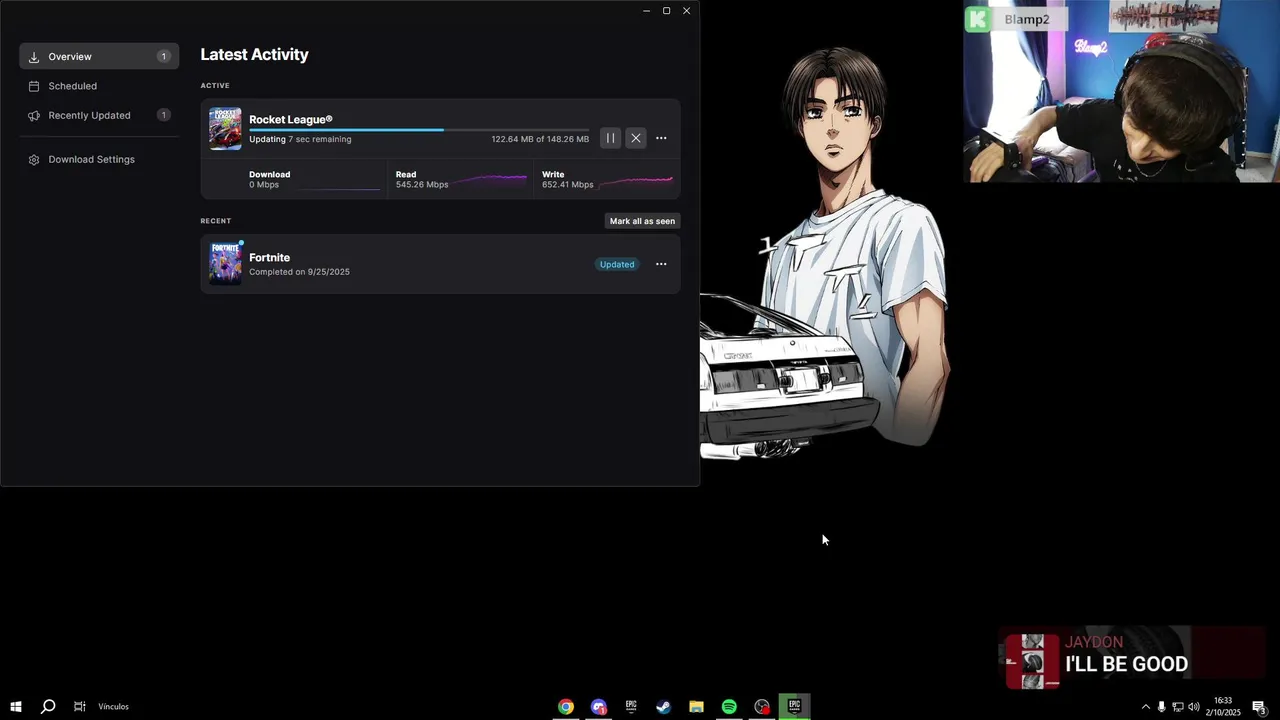1280x720 pixels.
Task: Close the Epic downloads window
Action: click(x=686, y=11)
